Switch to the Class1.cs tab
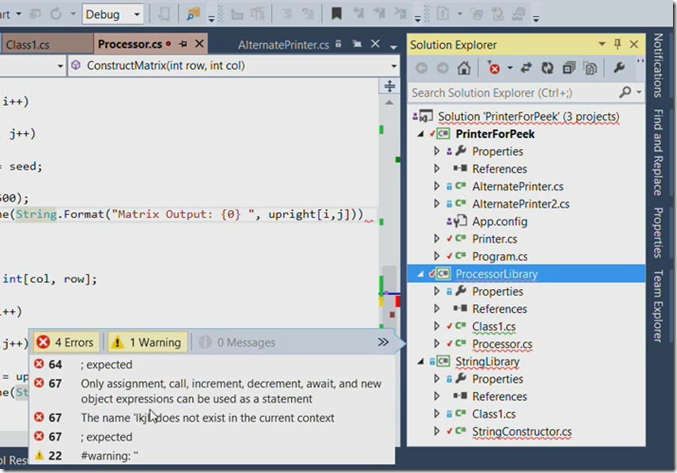The width and height of the screenshot is (677, 473). tap(28, 44)
